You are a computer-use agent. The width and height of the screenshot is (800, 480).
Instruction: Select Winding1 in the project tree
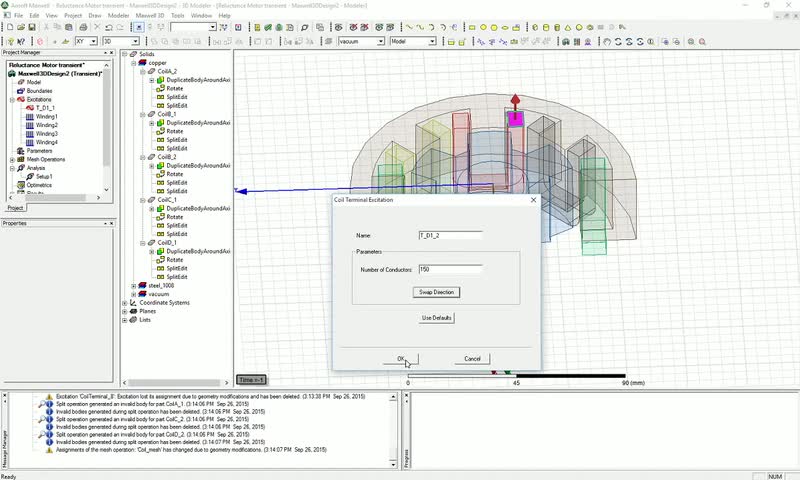coord(46,117)
